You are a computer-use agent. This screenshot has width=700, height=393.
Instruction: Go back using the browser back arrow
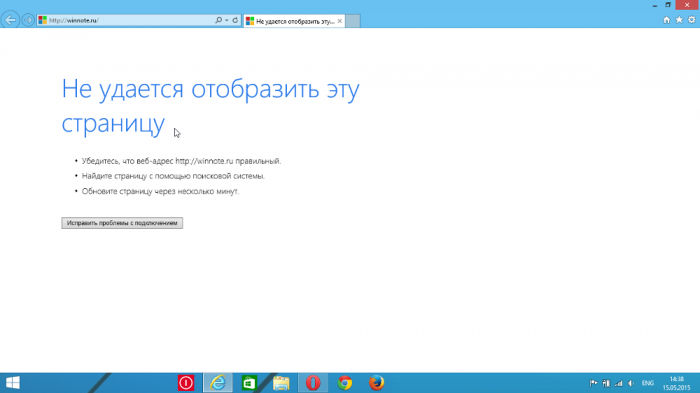10,20
